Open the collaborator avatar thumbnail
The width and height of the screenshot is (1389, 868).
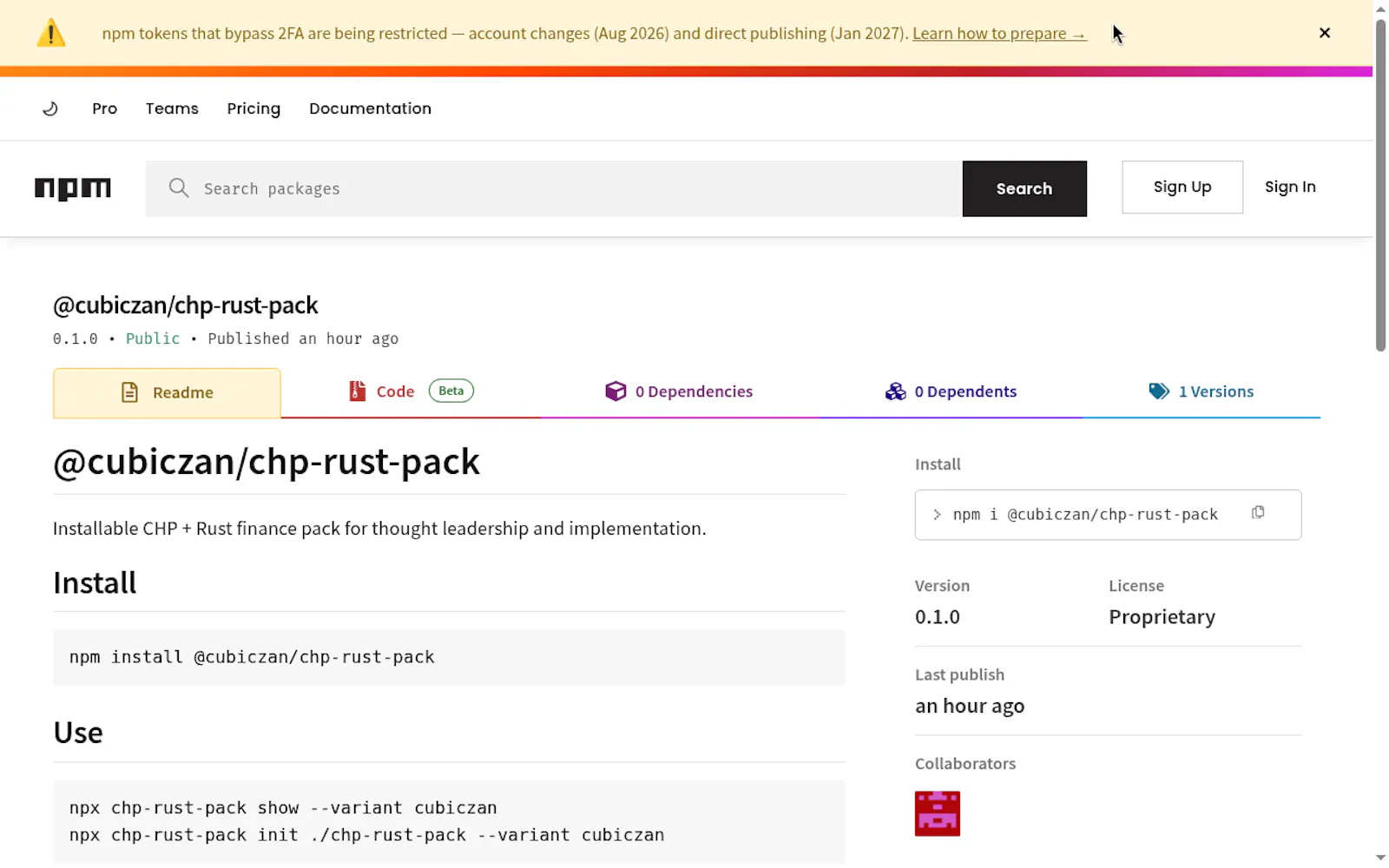938,813
